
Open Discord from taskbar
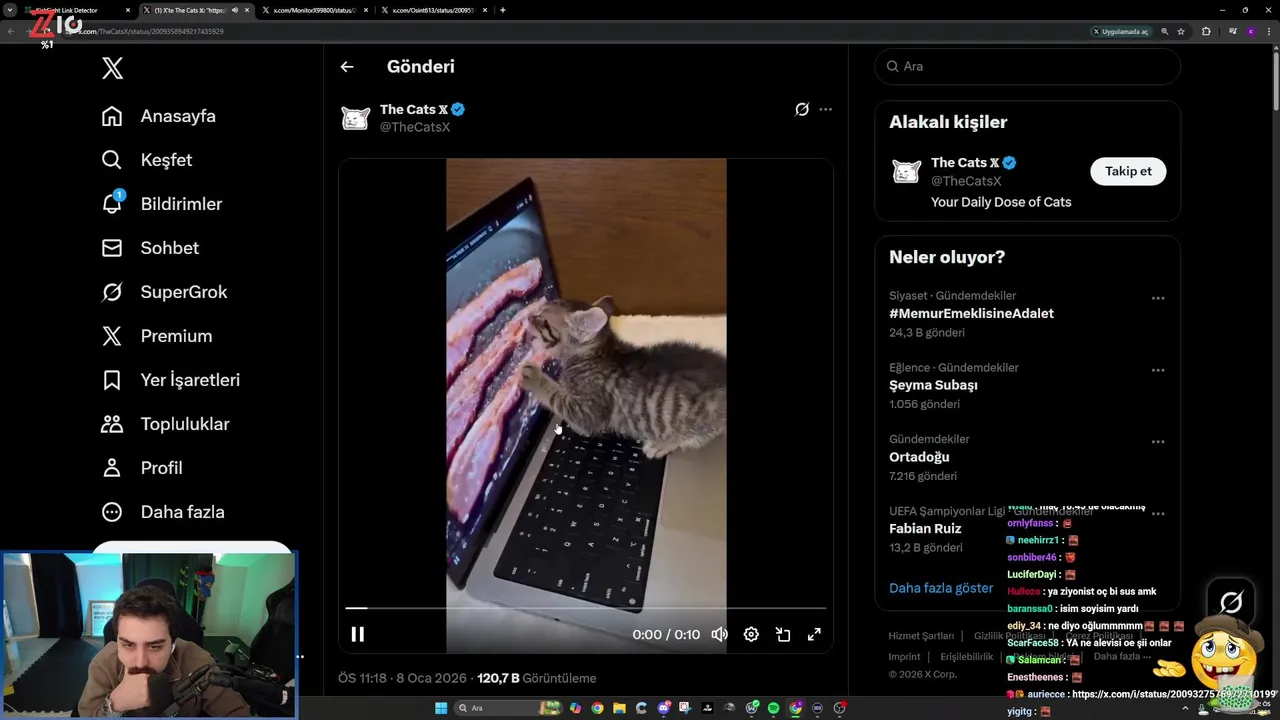(664, 708)
